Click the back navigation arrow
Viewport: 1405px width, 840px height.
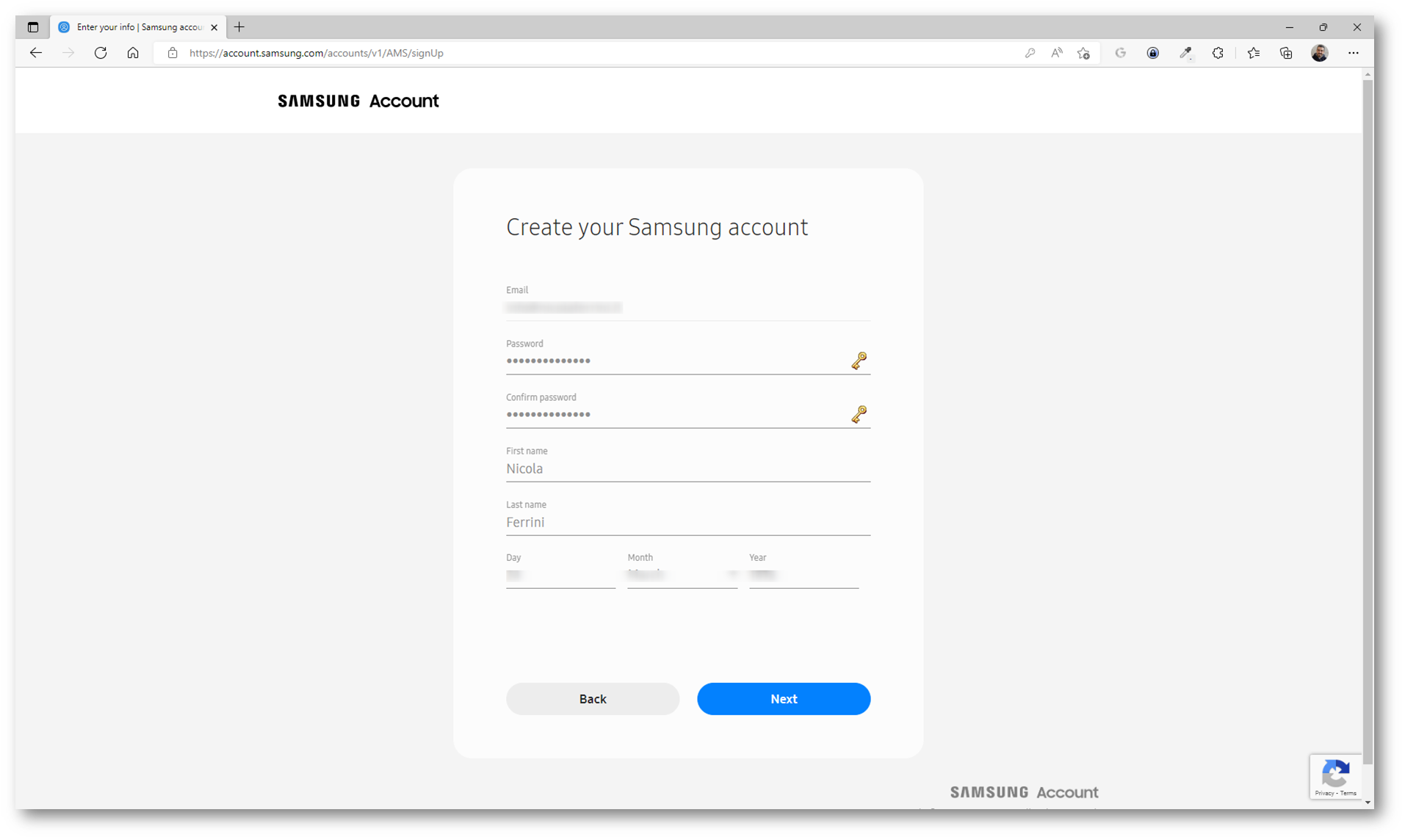(x=36, y=53)
